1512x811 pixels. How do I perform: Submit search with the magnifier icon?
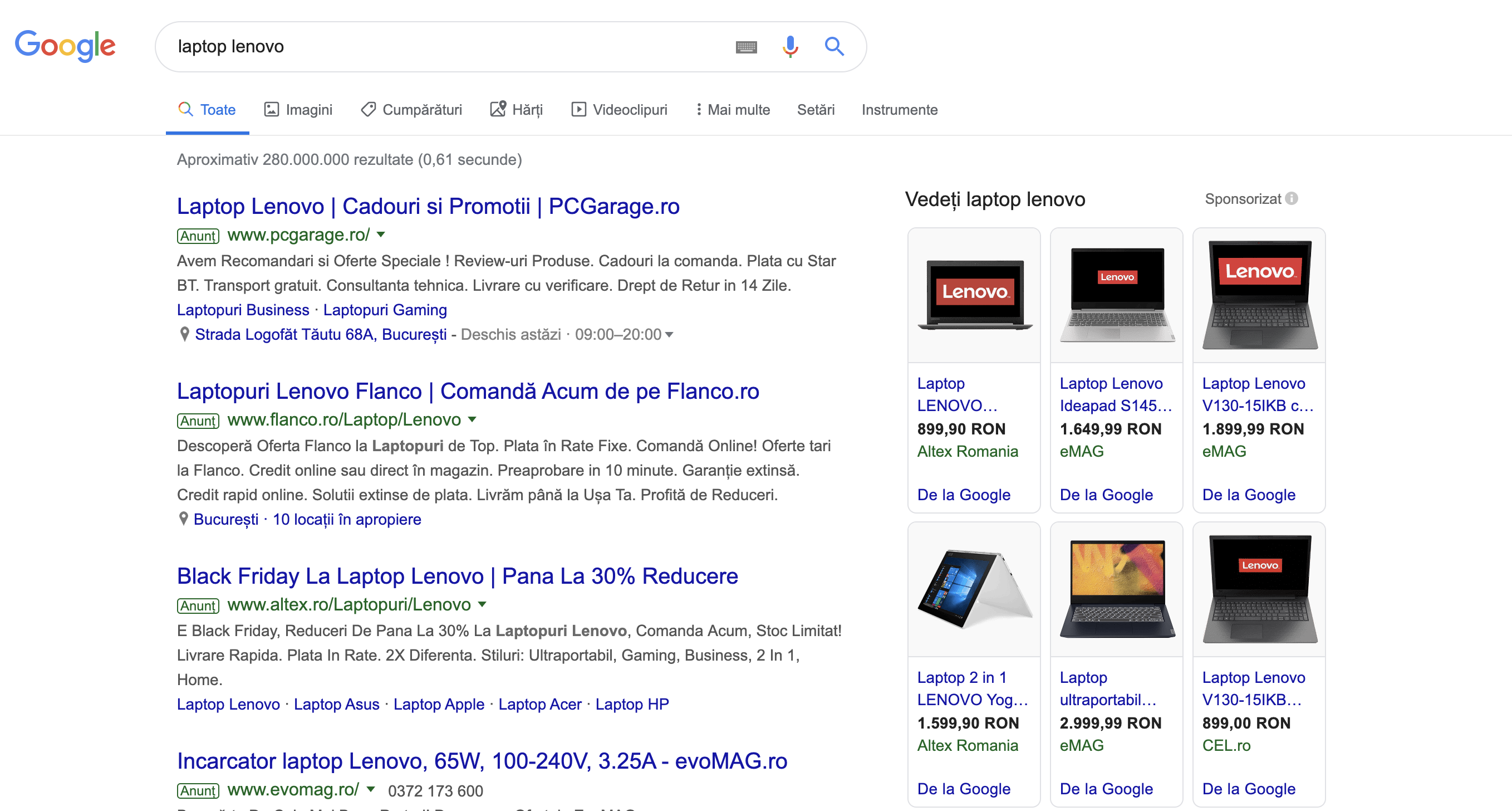[x=834, y=46]
